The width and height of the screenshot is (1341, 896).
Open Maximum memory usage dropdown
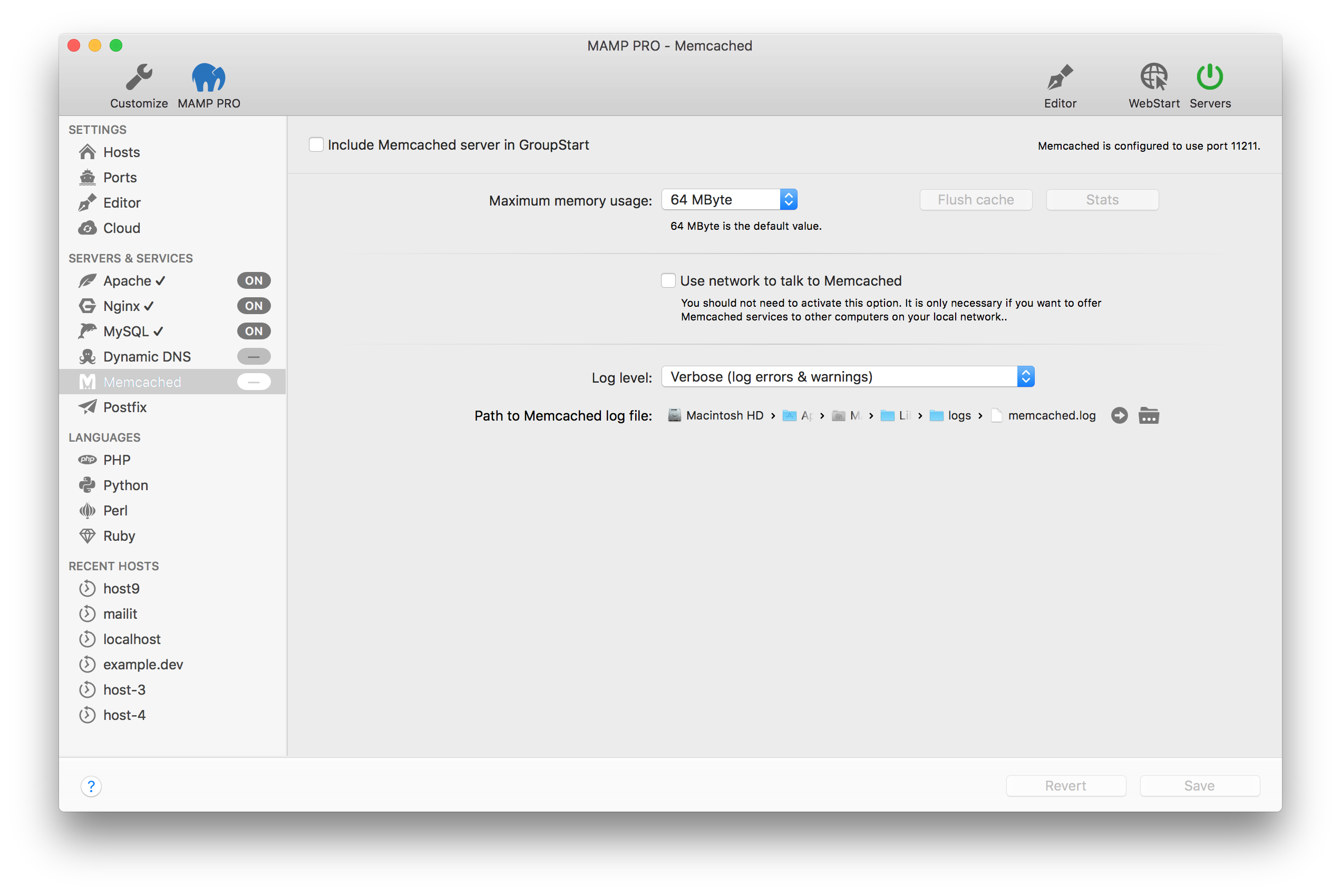(729, 199)
